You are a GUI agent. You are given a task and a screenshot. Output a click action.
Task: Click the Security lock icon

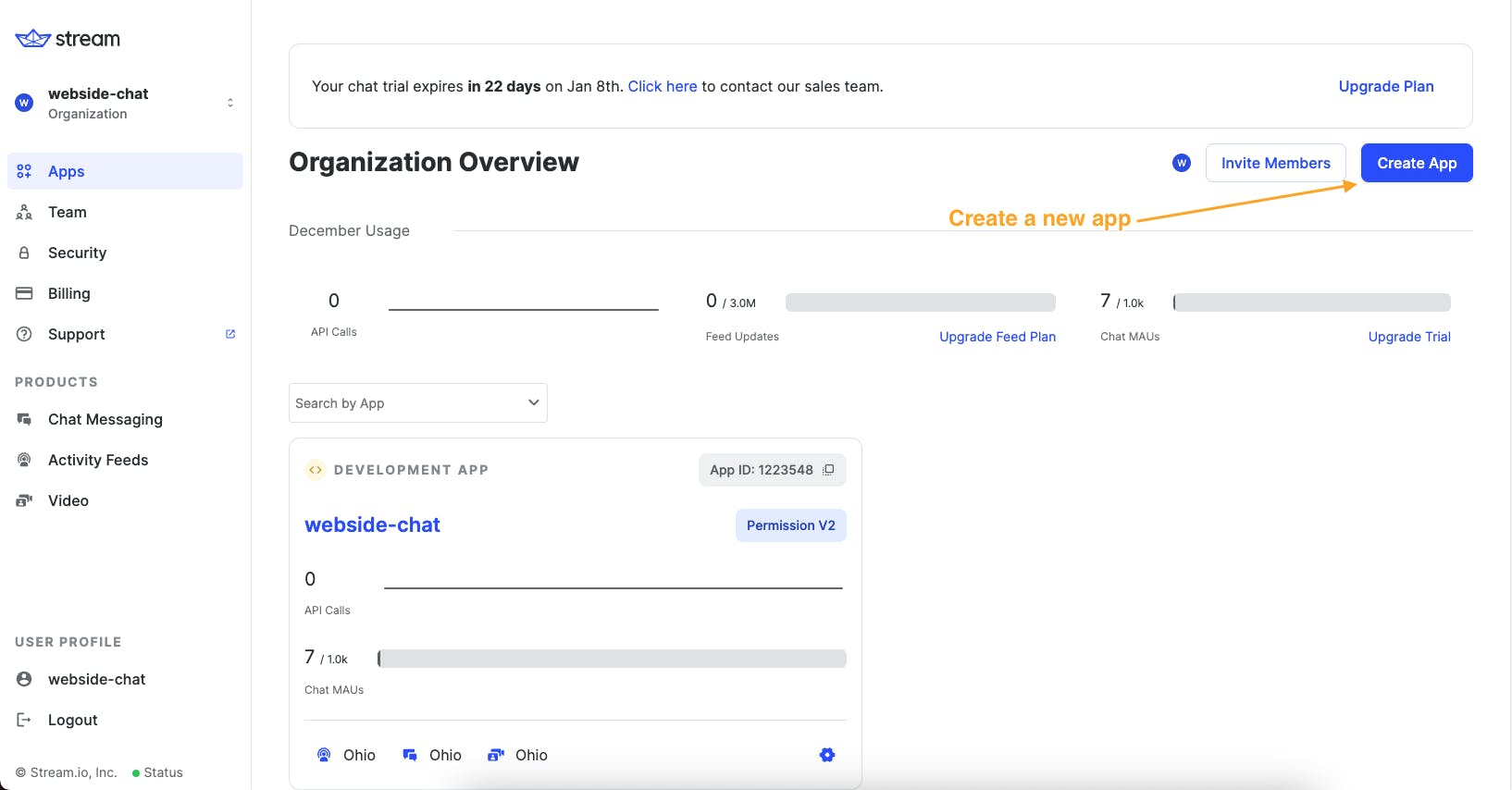[x=25, y=253]
